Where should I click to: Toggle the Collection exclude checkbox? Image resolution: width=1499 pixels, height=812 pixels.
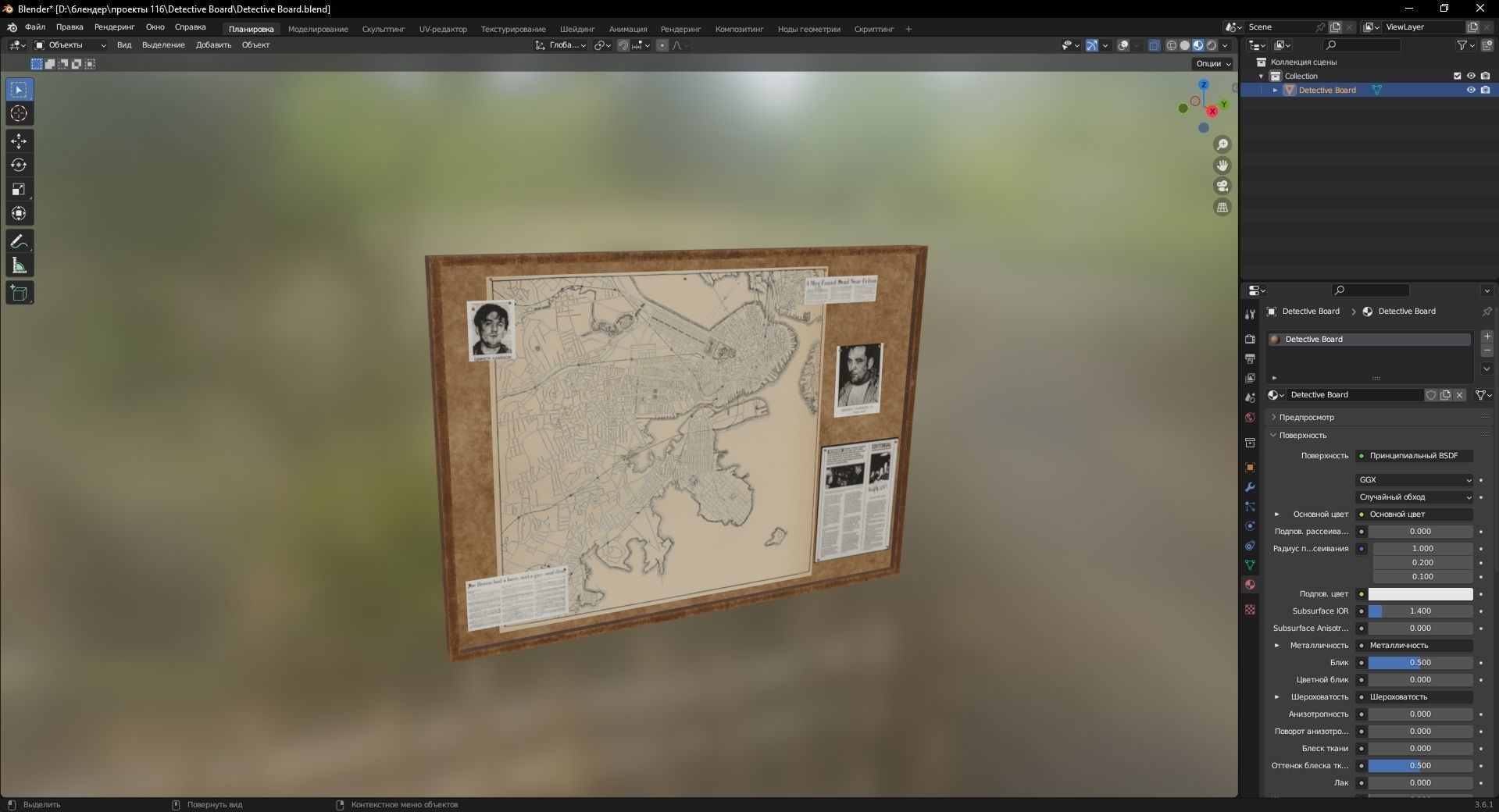[x=1457, y=77]
